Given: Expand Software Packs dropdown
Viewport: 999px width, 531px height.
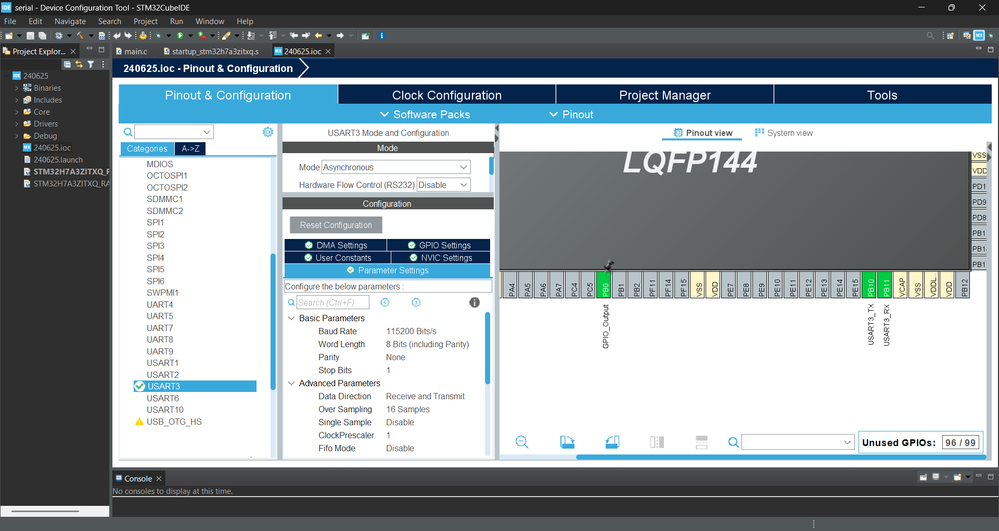Looking at the screenshot, I should click(425, 114).
